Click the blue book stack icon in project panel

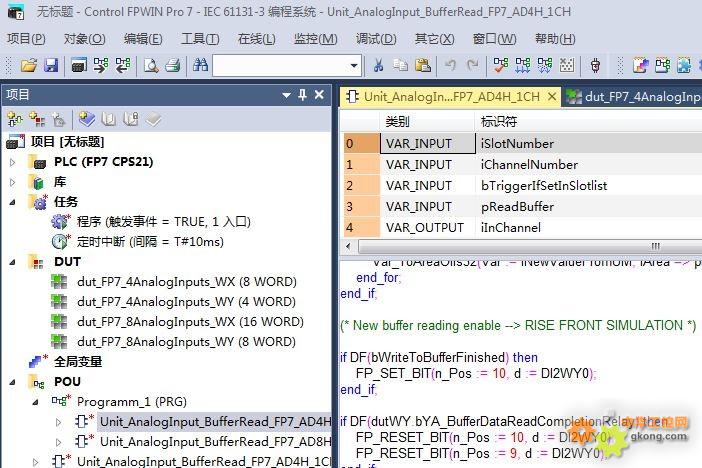(x=87, y=120)
